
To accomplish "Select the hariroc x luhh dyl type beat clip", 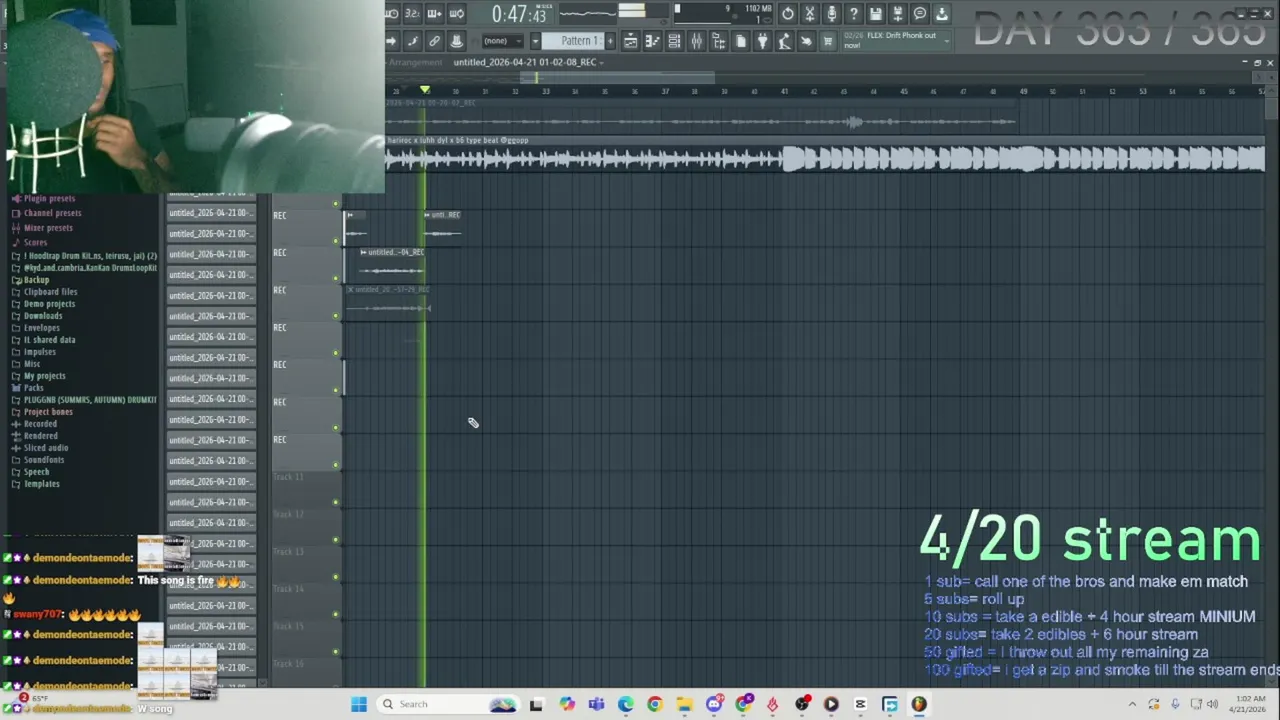I will pyautogui.click(x=825, y=153).
